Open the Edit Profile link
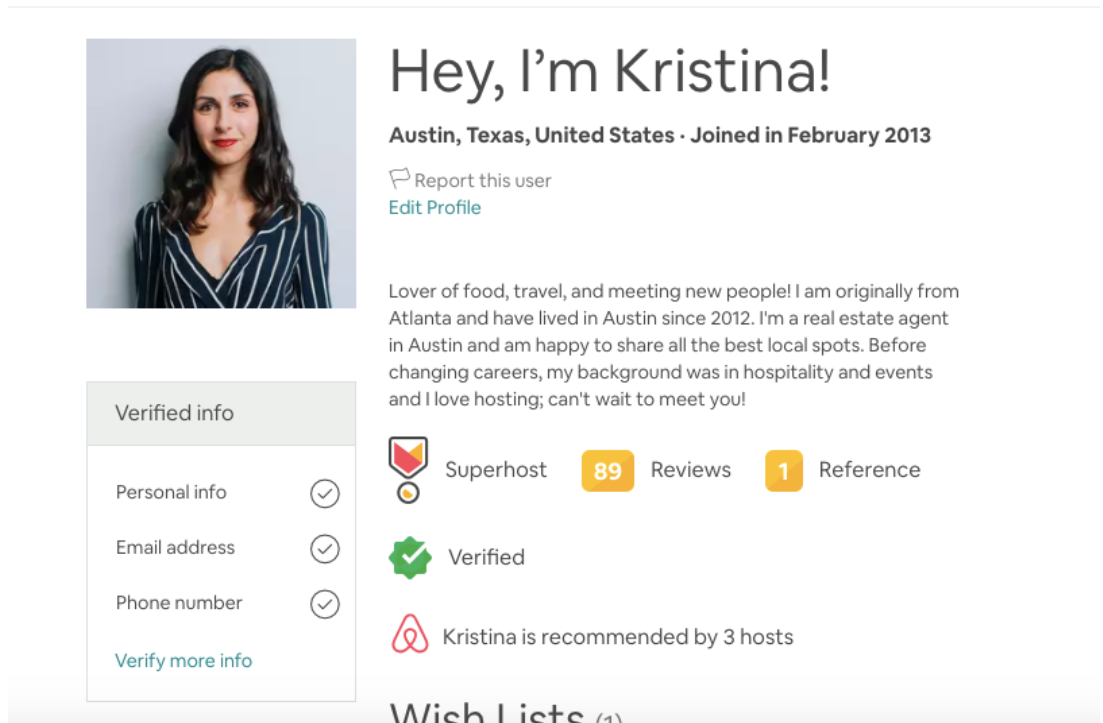 435,207
